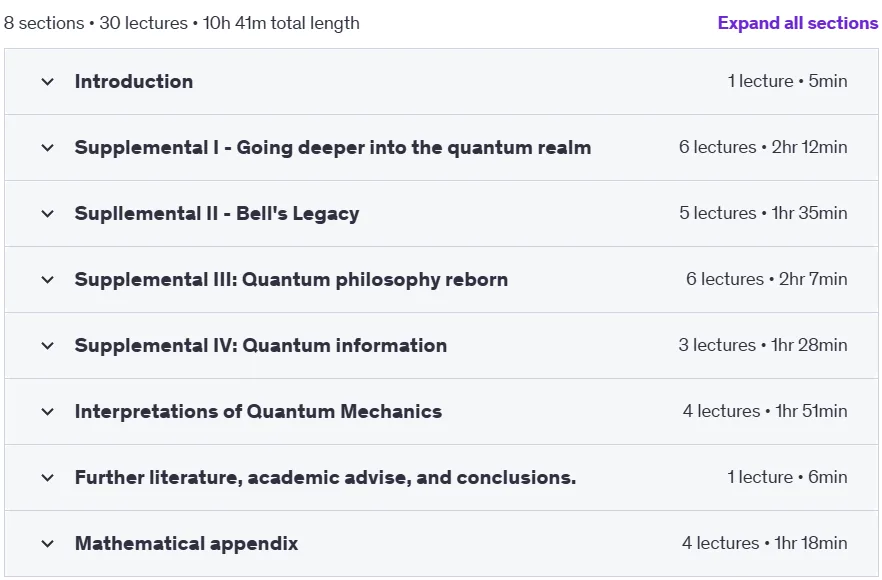Click Interpretations of Quantum Mechanics title
Viewport: 882px width, 580px height.
tap(259, 412)
